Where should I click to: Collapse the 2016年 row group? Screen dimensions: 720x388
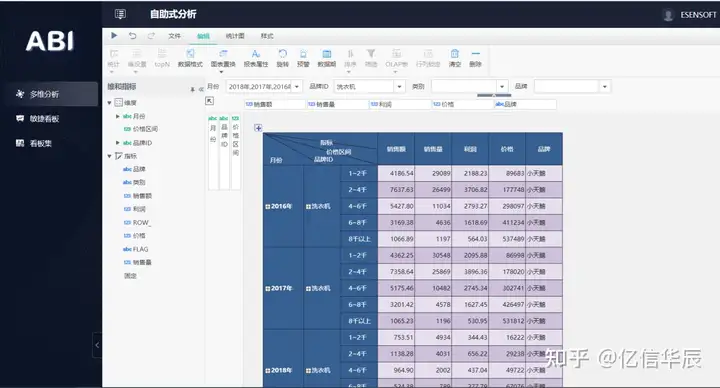pos(268,207)
